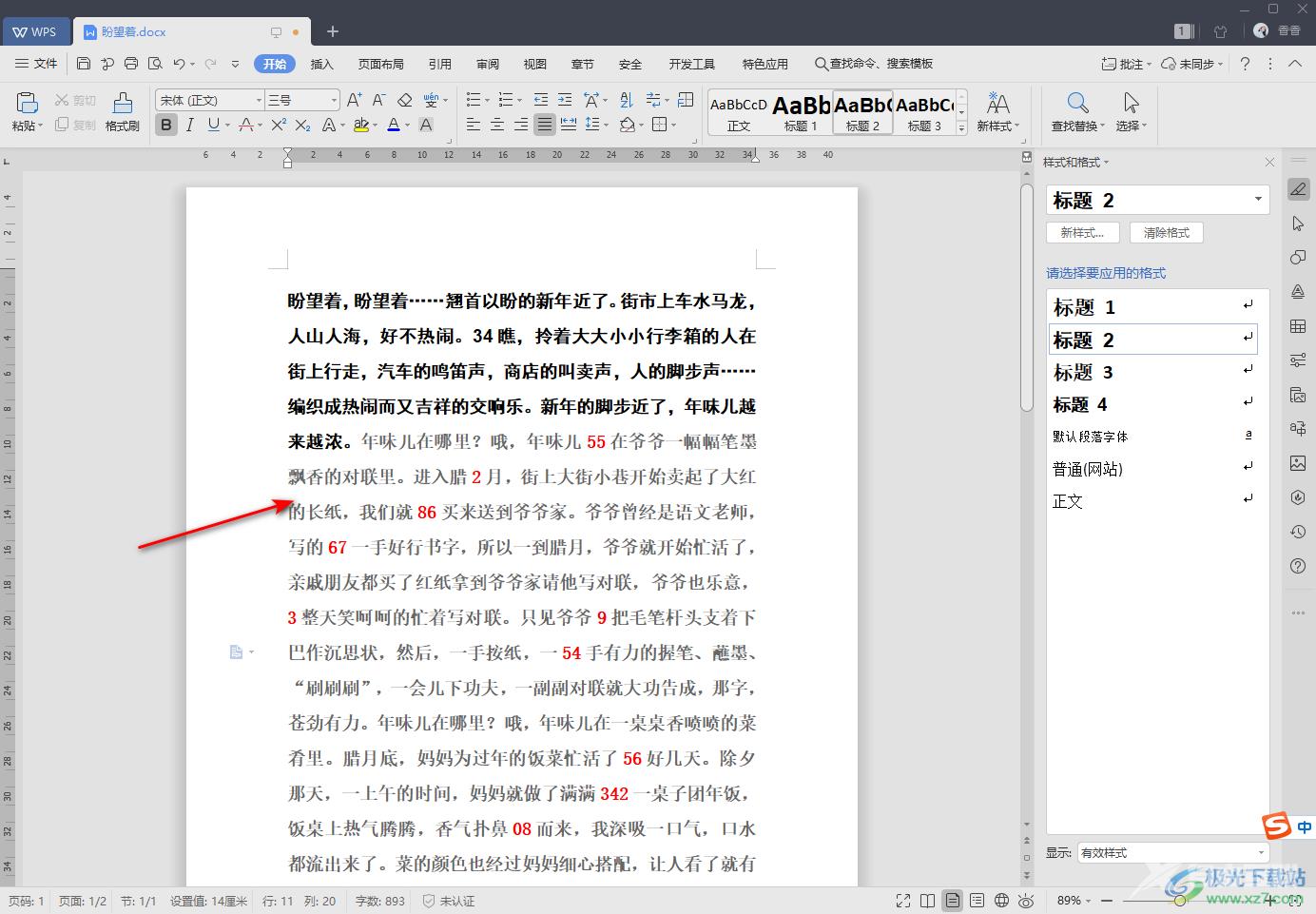Open Print Preview from the quick toolbar

154,64
